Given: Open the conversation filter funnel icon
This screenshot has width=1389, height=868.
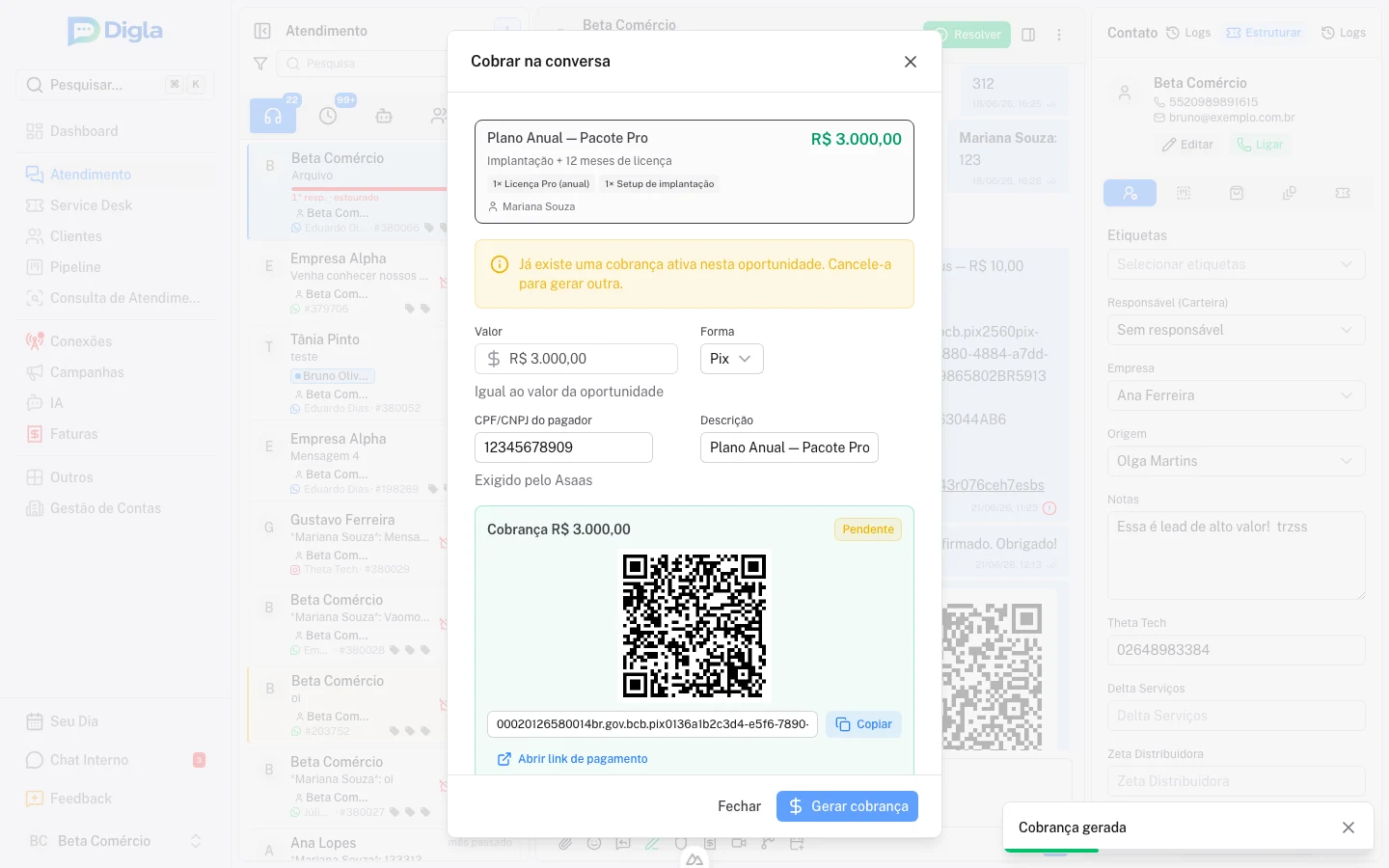Looking at the screenshot, I should tap(260, 64).
